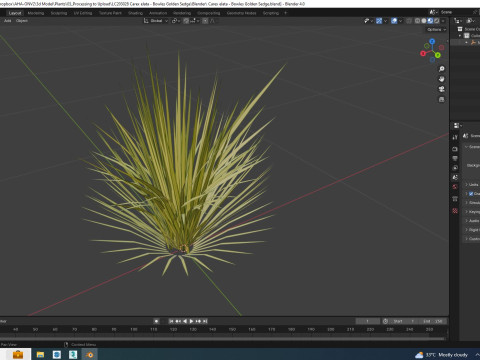Switch to the Rendering workspace

click(182, 13)
